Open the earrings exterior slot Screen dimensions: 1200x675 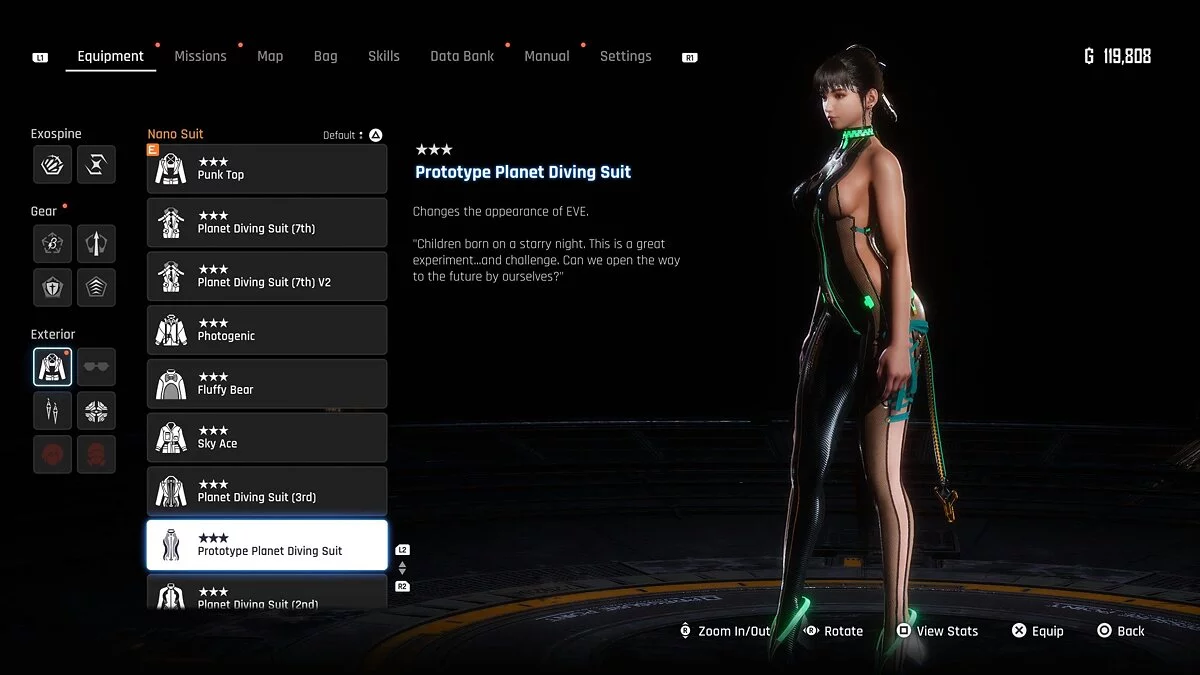coord(52,410)
